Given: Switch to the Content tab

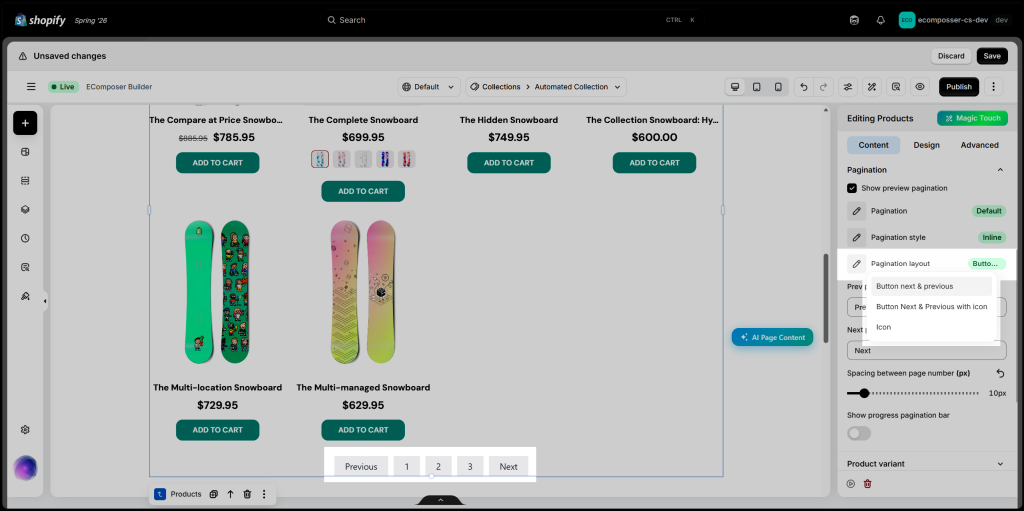Looking at the screenshot, I should tap(873, 145).
